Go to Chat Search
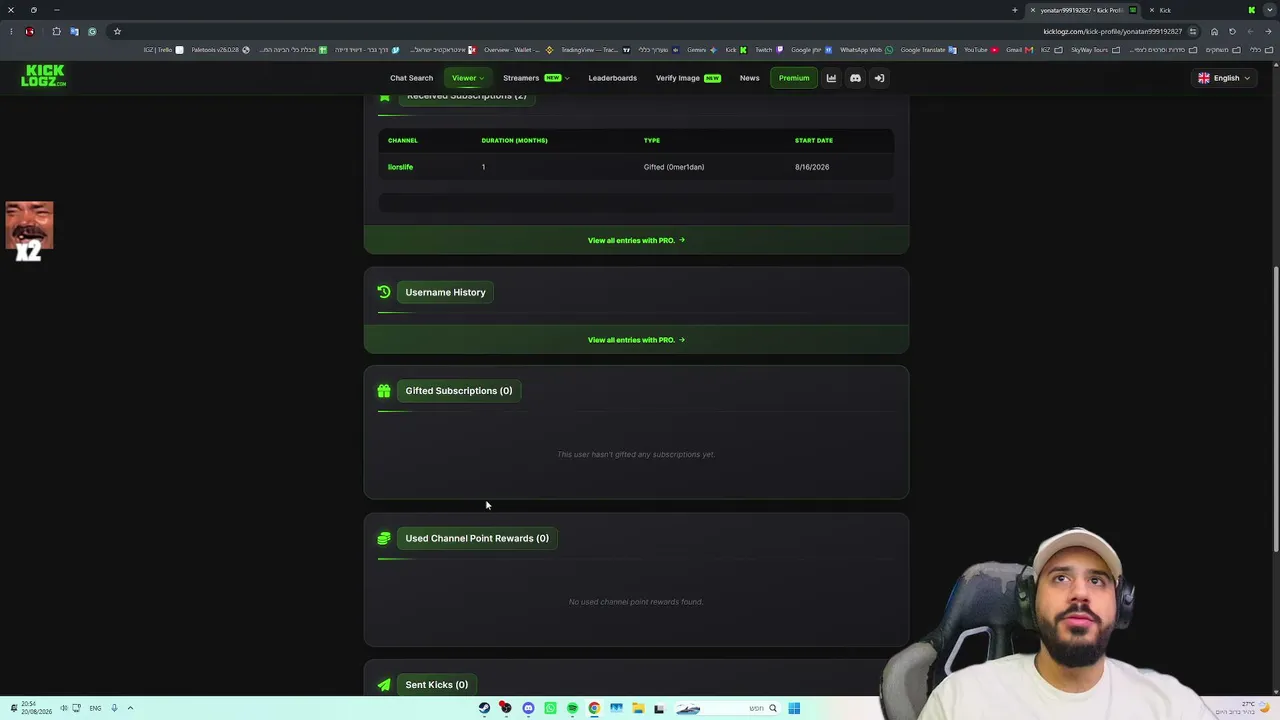Image resolution: width=1280 pixels, height=720 pixels. 411,78
